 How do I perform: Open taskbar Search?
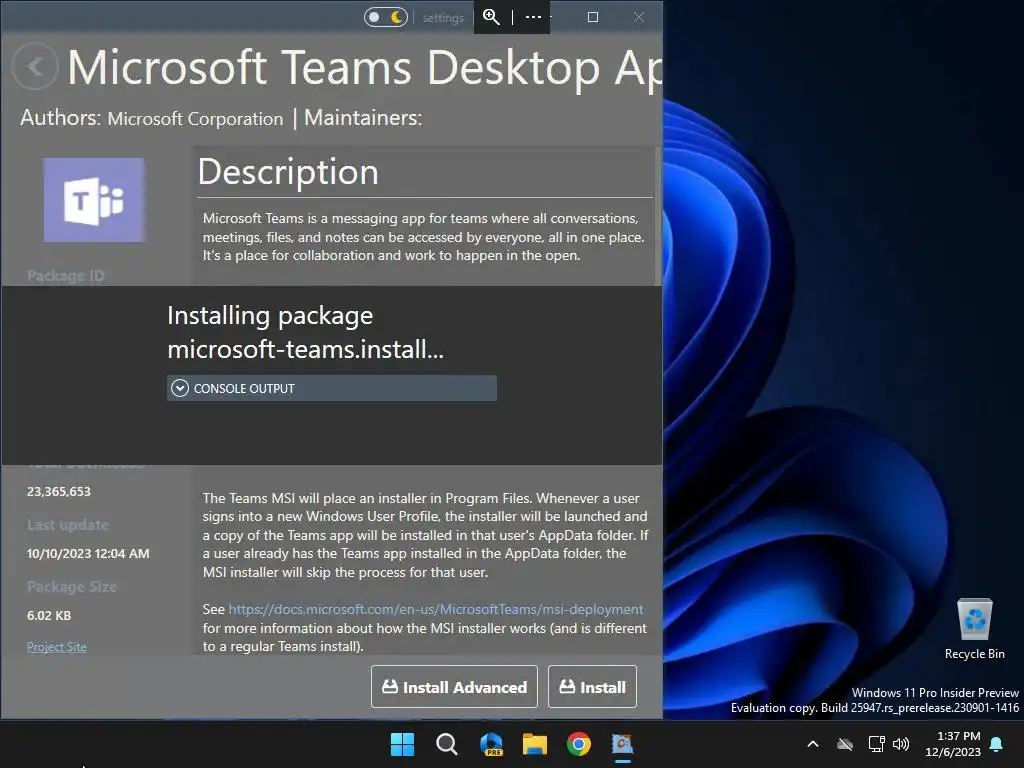pos(447,744)
